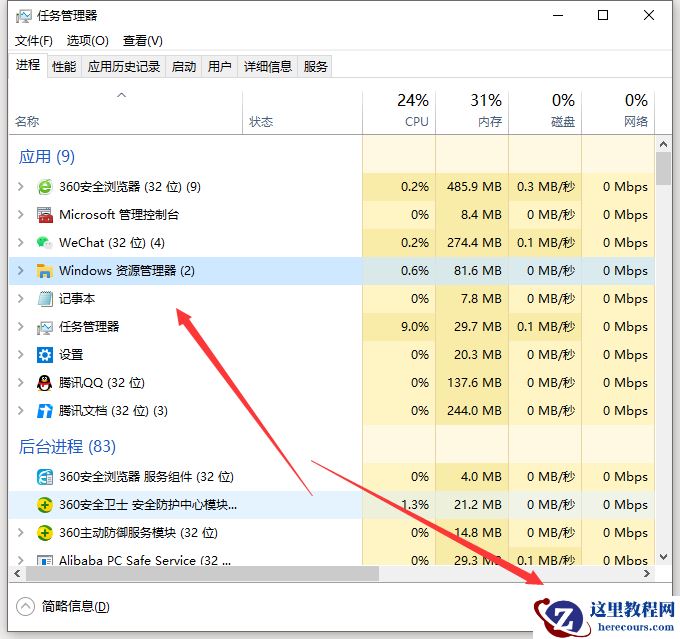This screenshot has height=639, width=680.
Task: Open the 选项(O) menu
Action: tap(88, 41)
